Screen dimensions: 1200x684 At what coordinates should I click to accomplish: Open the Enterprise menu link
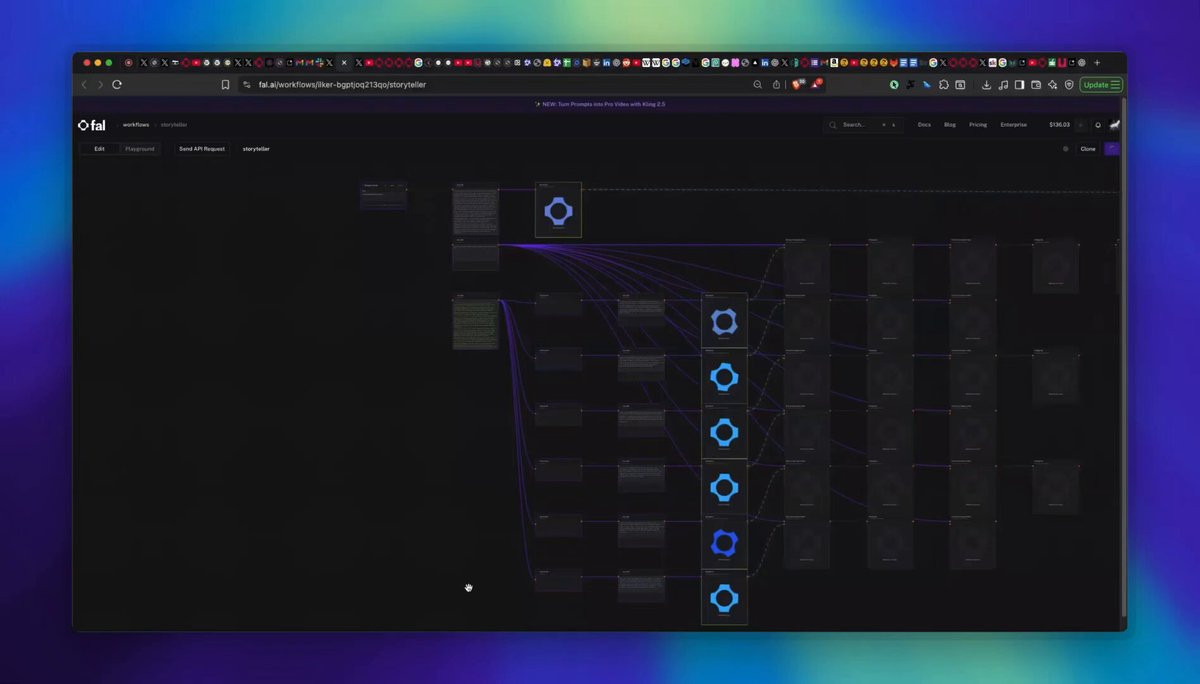1014,125
